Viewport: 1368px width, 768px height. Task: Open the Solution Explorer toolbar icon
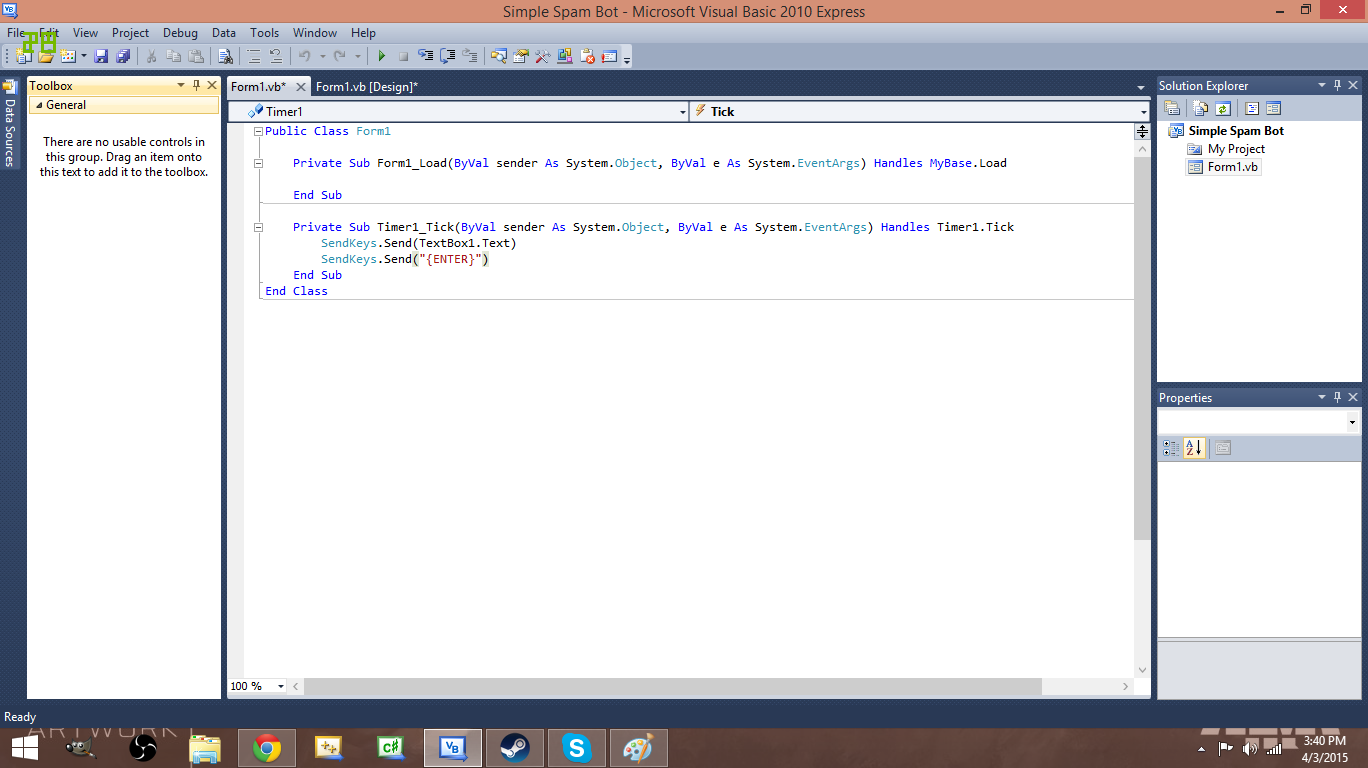click(498, 56)
